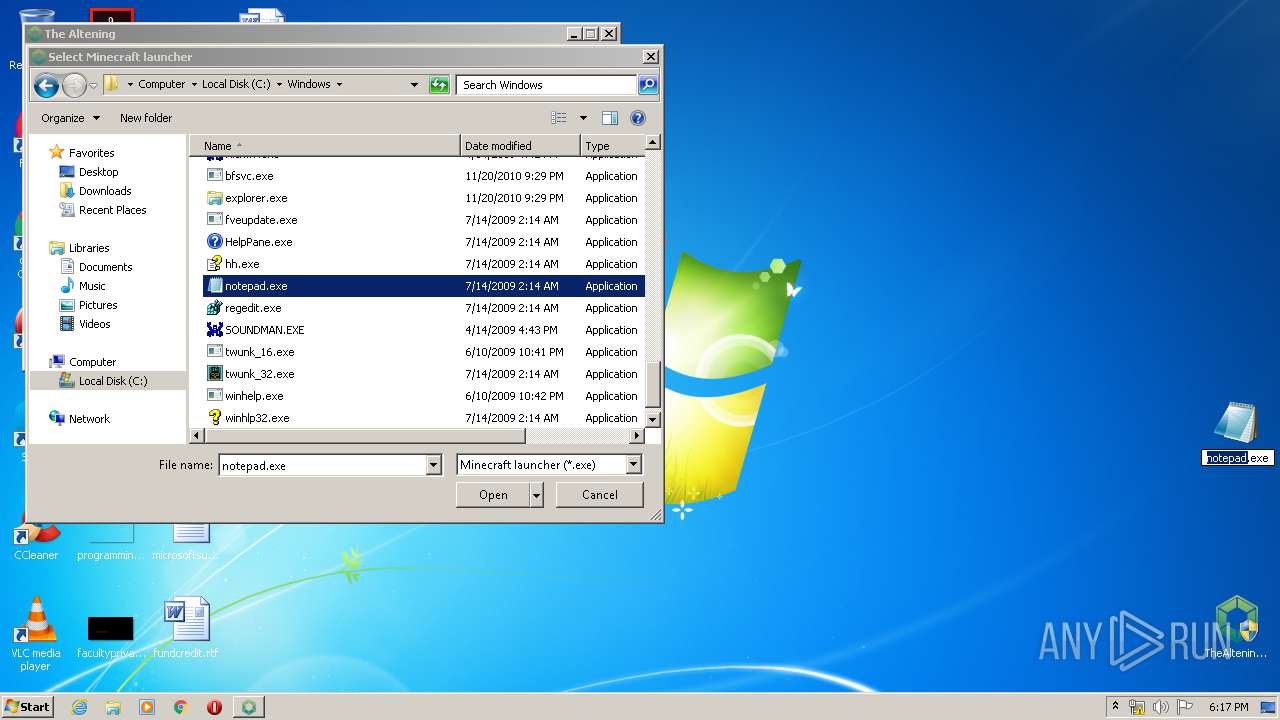Select the SOUNDMAN.EXE icon

214,329
